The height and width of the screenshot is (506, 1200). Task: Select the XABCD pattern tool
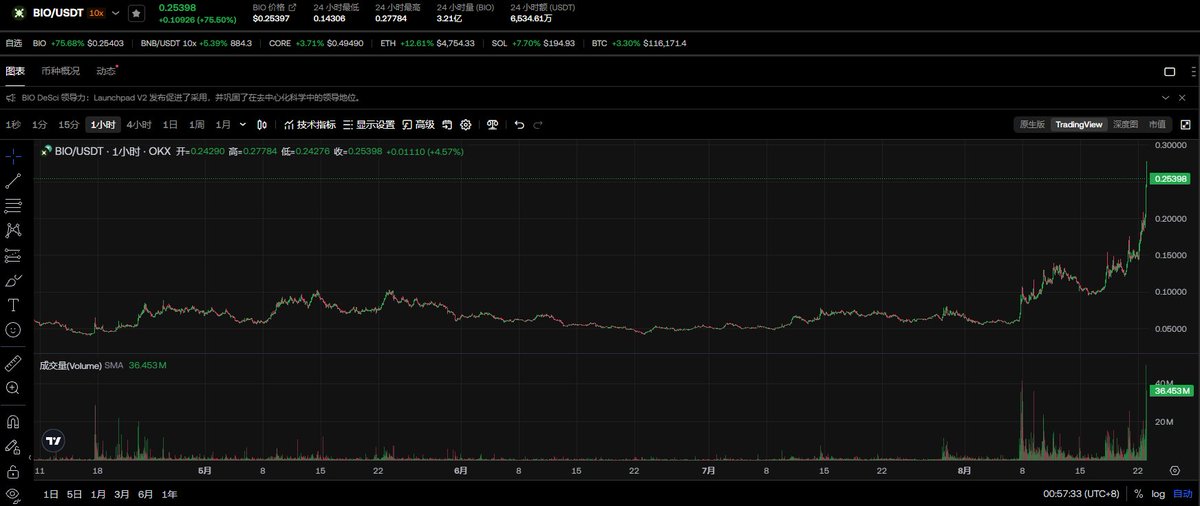point(13,230)
